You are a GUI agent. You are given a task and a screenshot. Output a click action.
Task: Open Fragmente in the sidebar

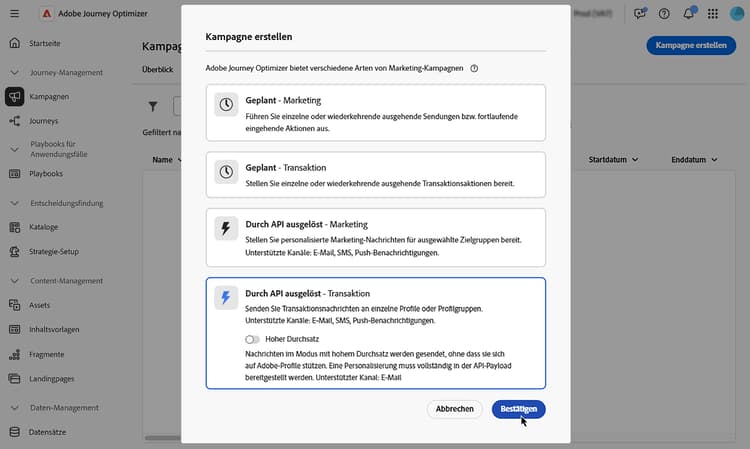point(46,354)
